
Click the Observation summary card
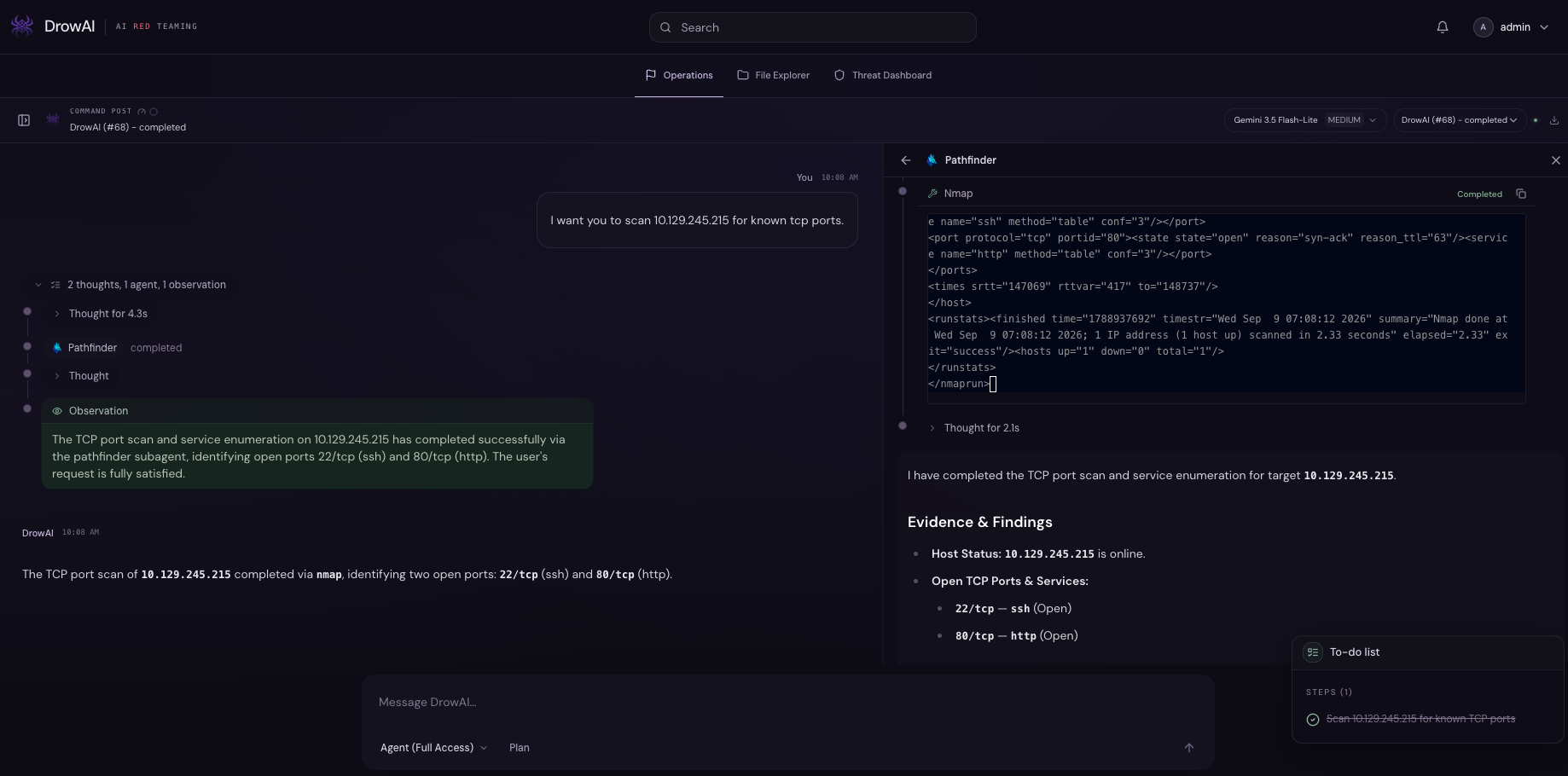click(x=317, y=443)
